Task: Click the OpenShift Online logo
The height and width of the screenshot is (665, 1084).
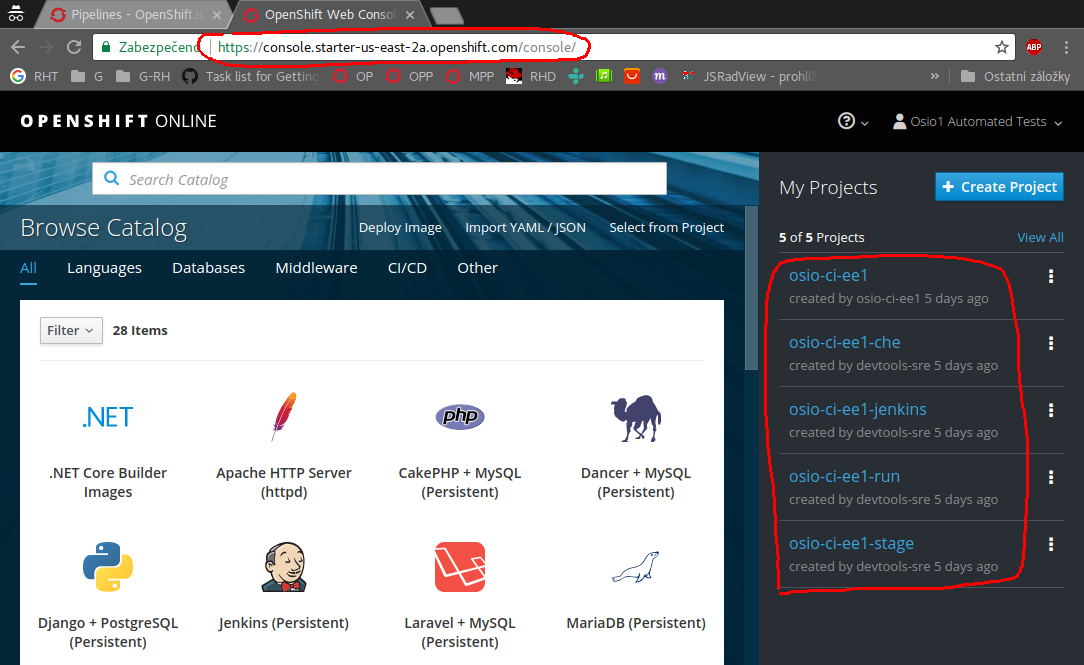Action: tap(118, 122)
